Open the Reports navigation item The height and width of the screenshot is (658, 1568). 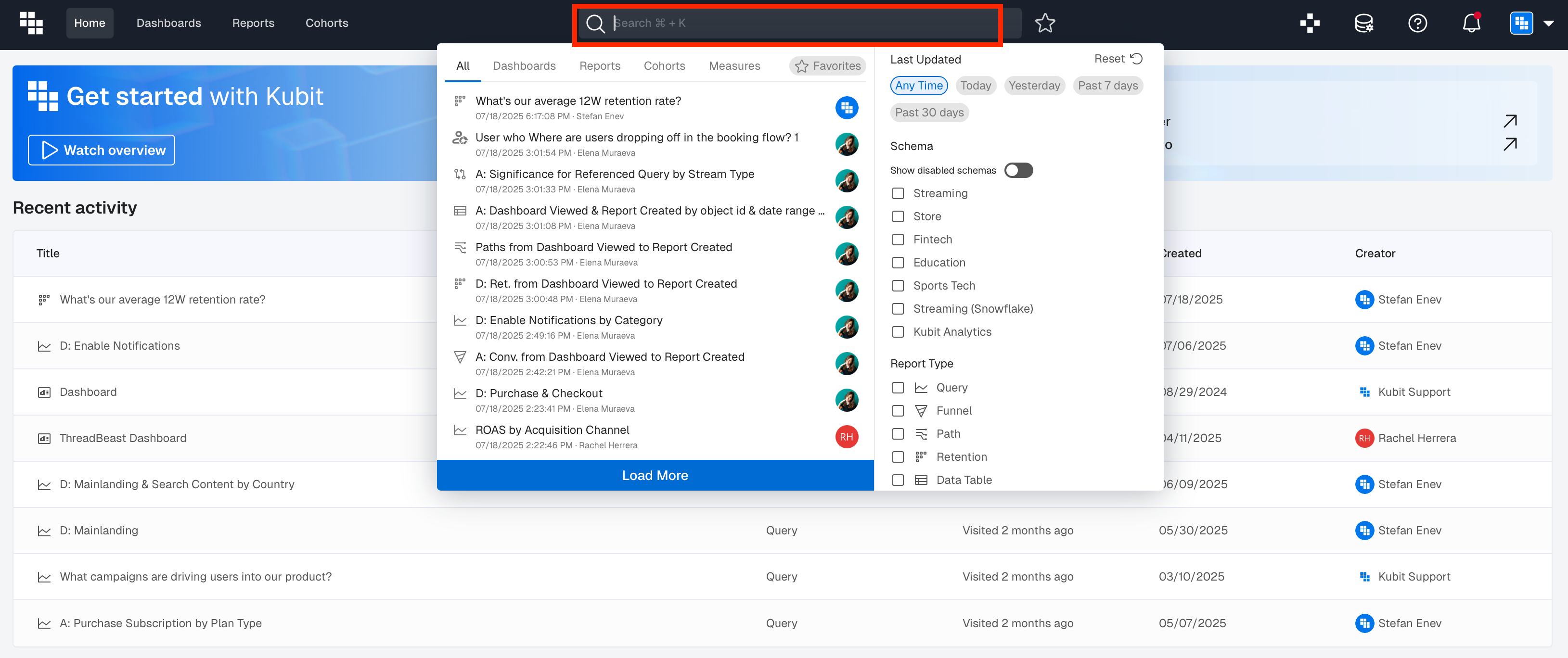253,23
